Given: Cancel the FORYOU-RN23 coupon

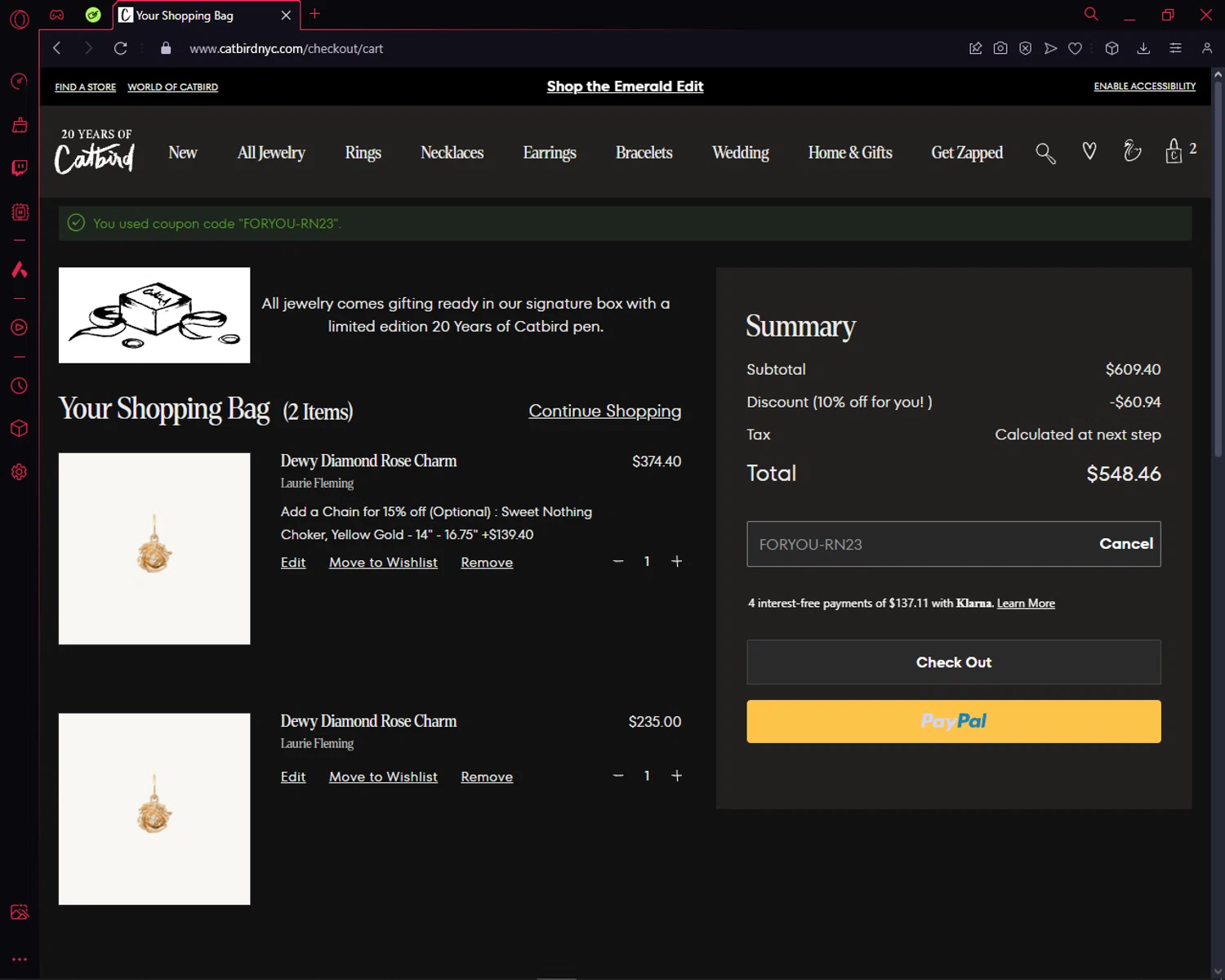Looking at the screenshot, I should (x=1125, y=544).
